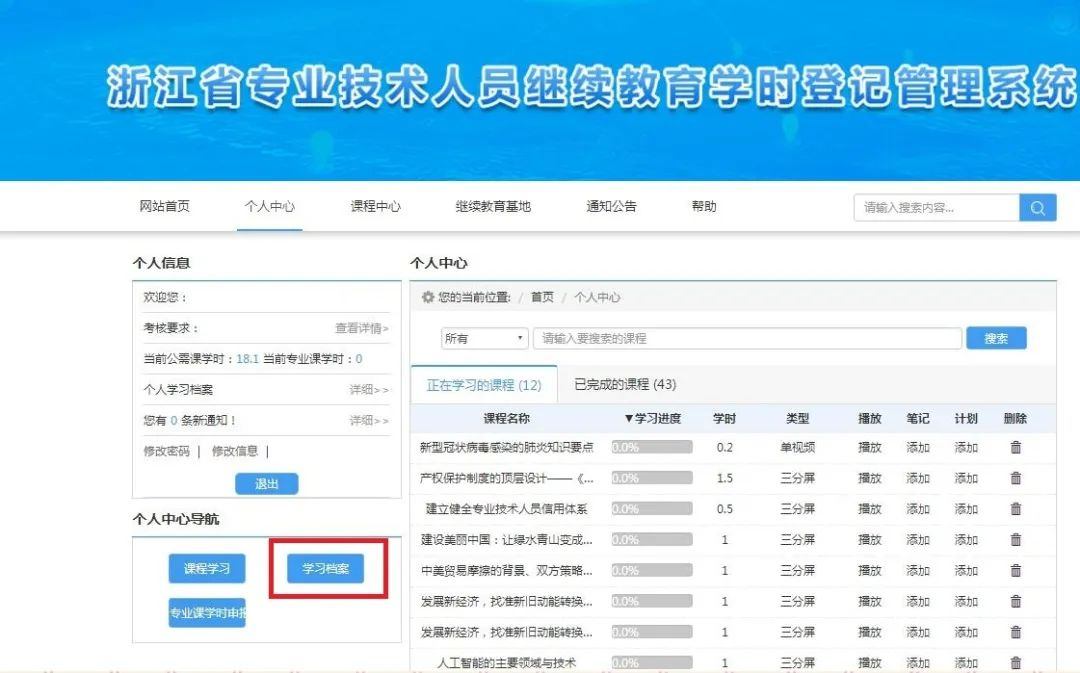
Task: Click the magnifier search icon in header
Action: [1037, 208]
